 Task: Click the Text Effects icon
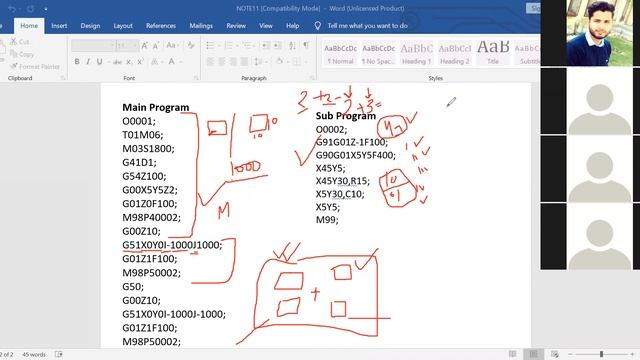tap(155, 62)
